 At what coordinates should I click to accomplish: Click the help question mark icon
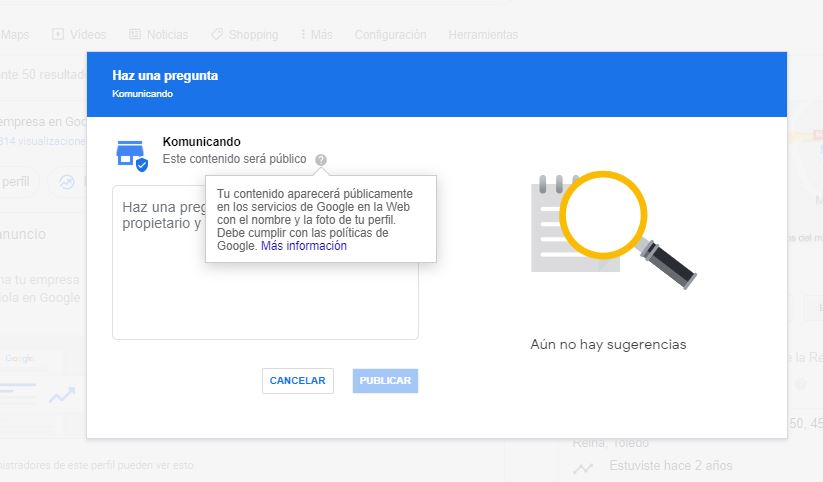tap(321, 160)
